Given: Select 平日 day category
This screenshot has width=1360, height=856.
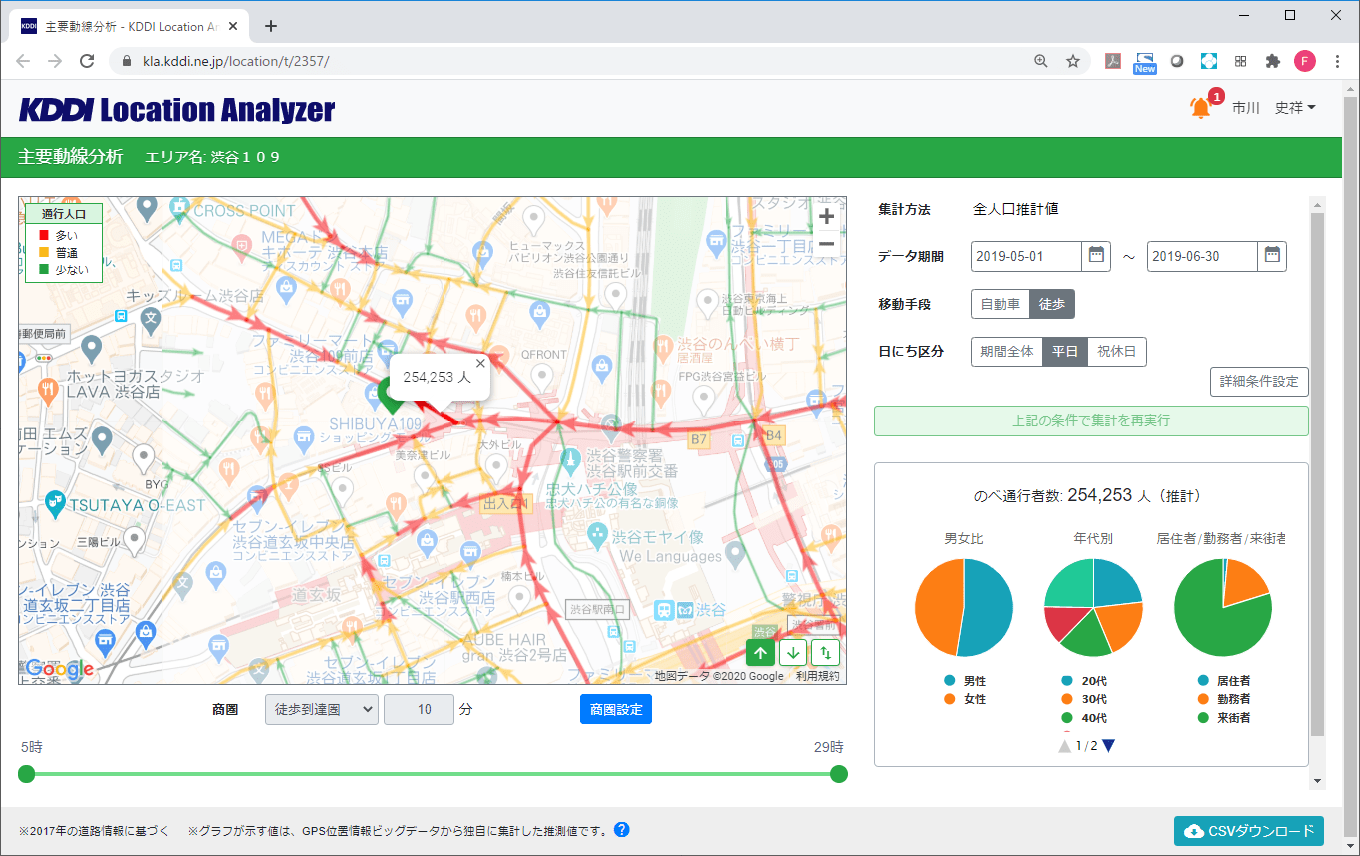Looking at the screenshot, I should click(x=1065, y=352).
